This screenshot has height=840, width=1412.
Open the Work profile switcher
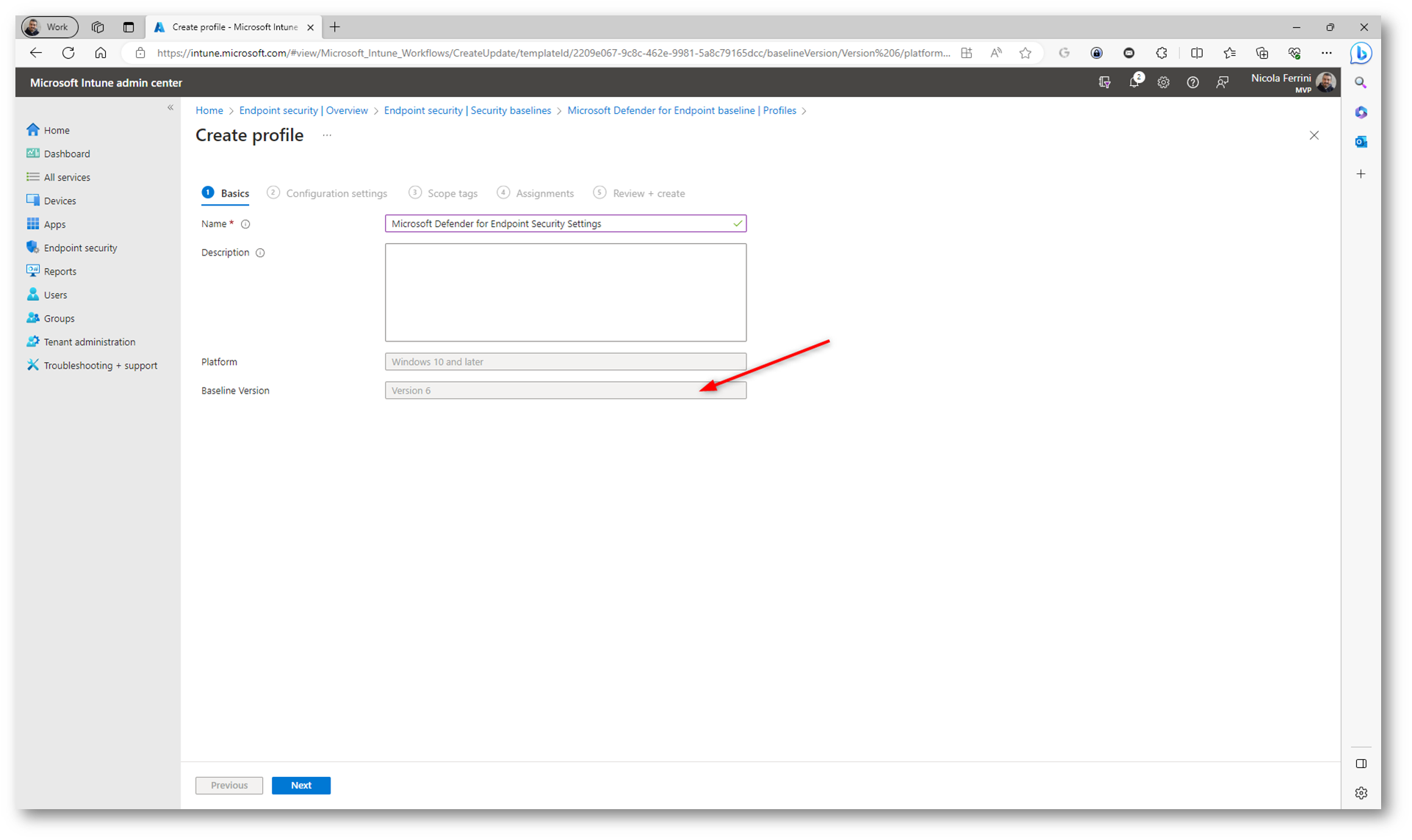49,27
